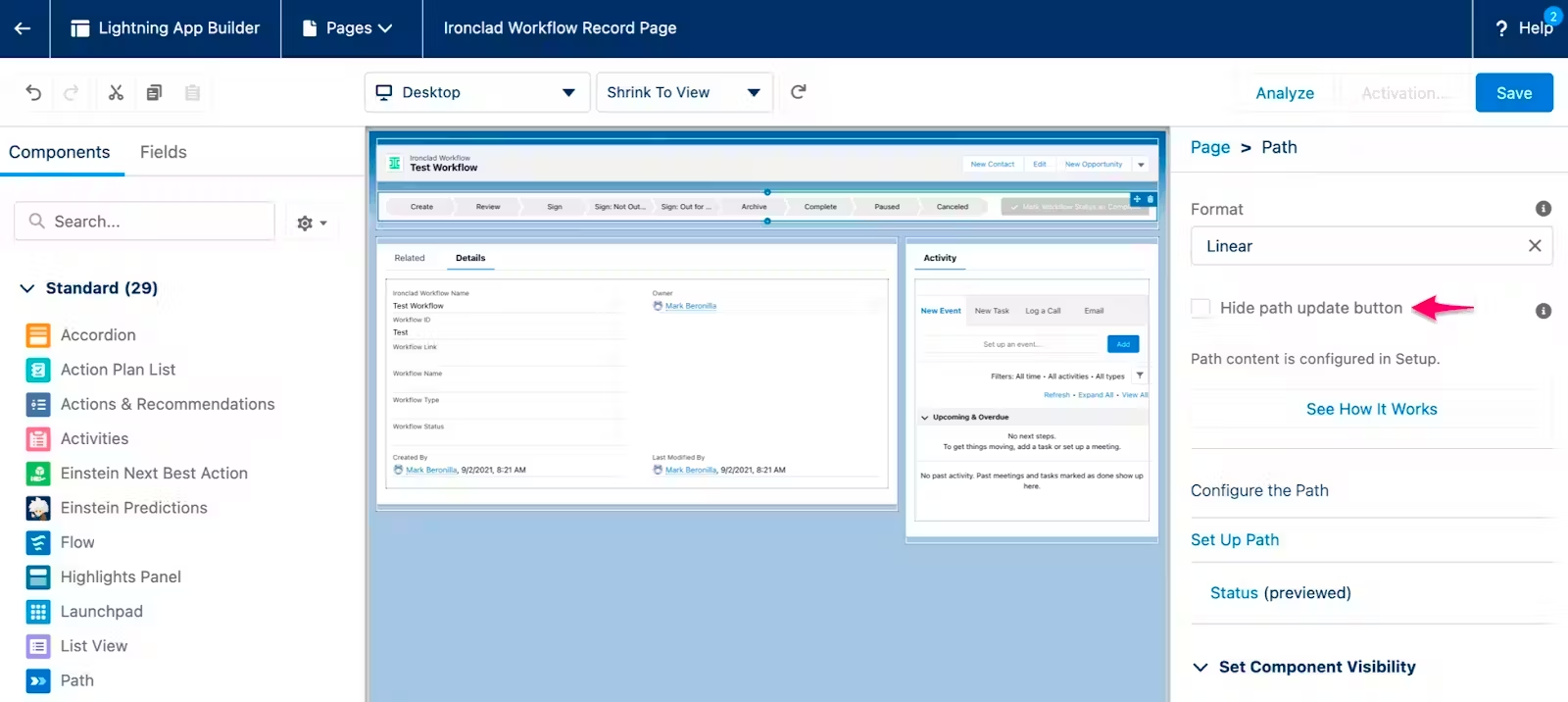Undo the last change
This screenshot has width=1568, height=702.
(33, 92)
